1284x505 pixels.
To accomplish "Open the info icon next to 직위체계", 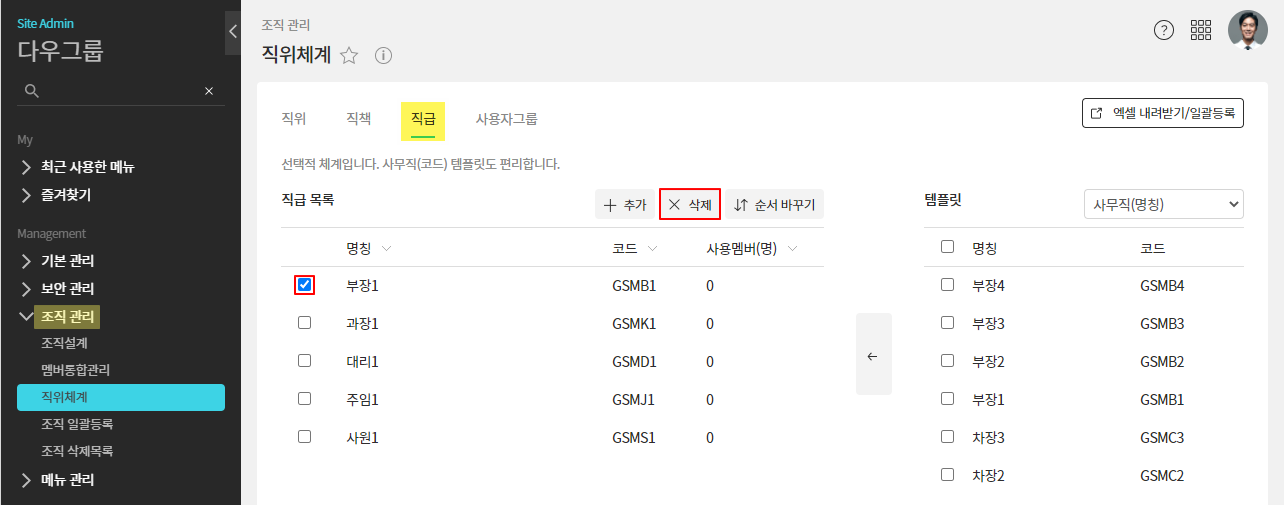I will point(383,56).
